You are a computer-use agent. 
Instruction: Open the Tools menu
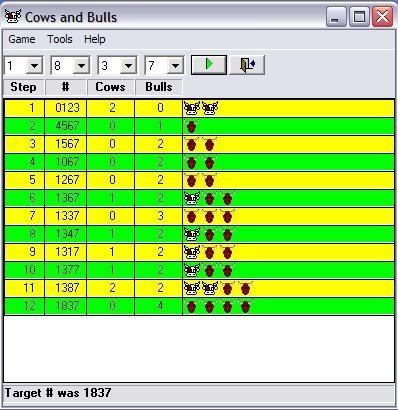(60, 39)
